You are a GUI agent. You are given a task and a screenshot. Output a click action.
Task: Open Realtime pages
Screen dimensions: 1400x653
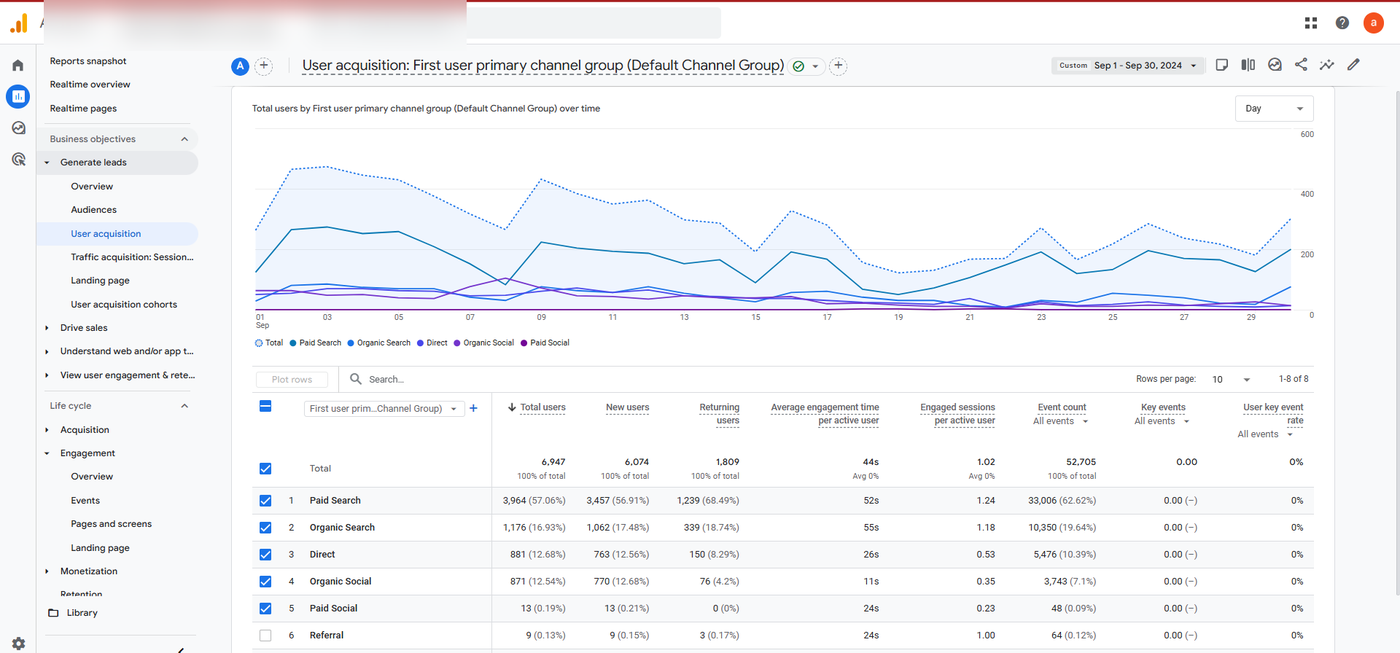click(83, 108)
